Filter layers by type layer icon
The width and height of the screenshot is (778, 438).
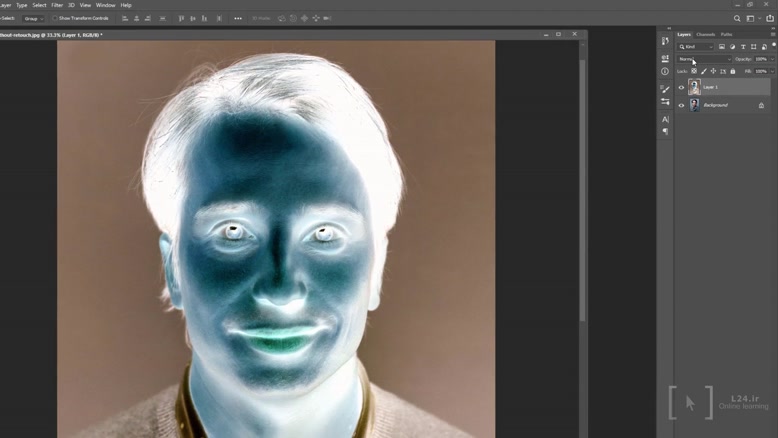click(743, 47)
